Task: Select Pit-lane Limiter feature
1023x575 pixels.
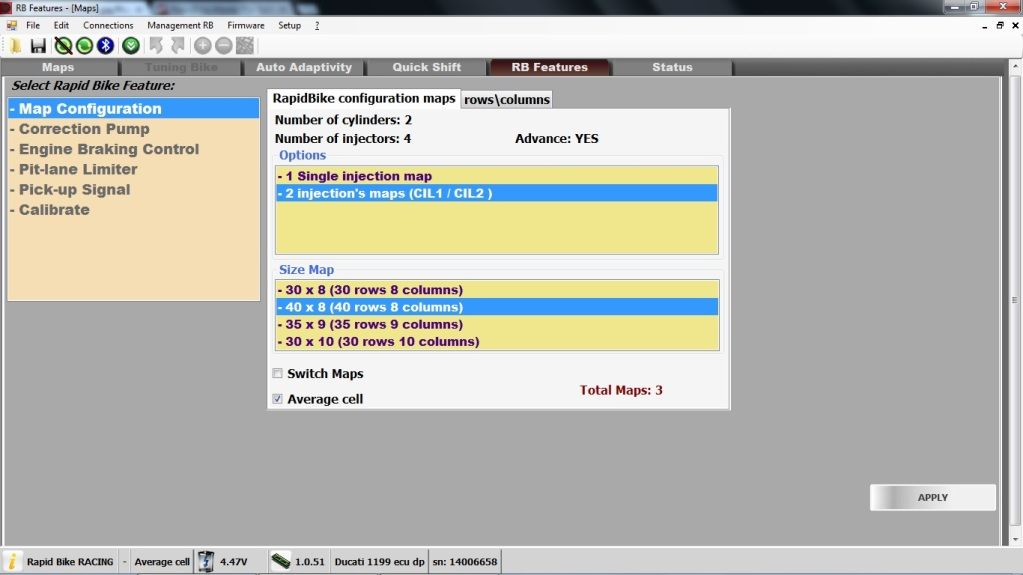Action: 134,169
